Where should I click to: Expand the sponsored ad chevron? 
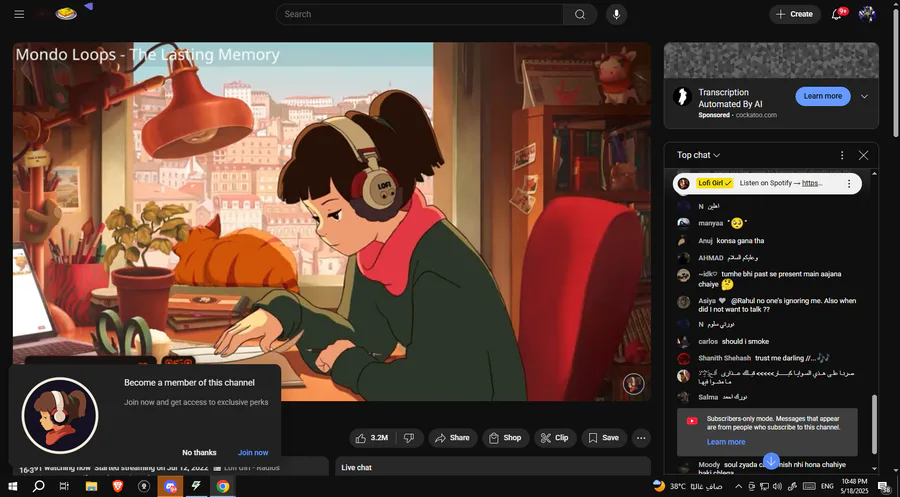coord(864,96)
